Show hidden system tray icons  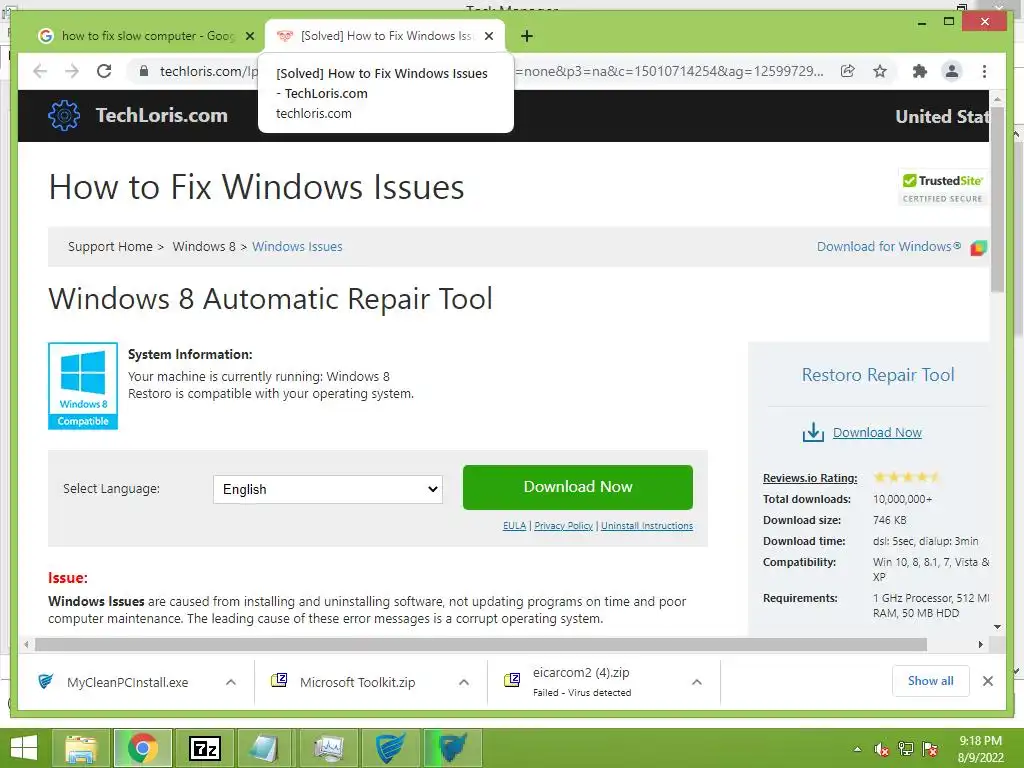coord(857,750)
